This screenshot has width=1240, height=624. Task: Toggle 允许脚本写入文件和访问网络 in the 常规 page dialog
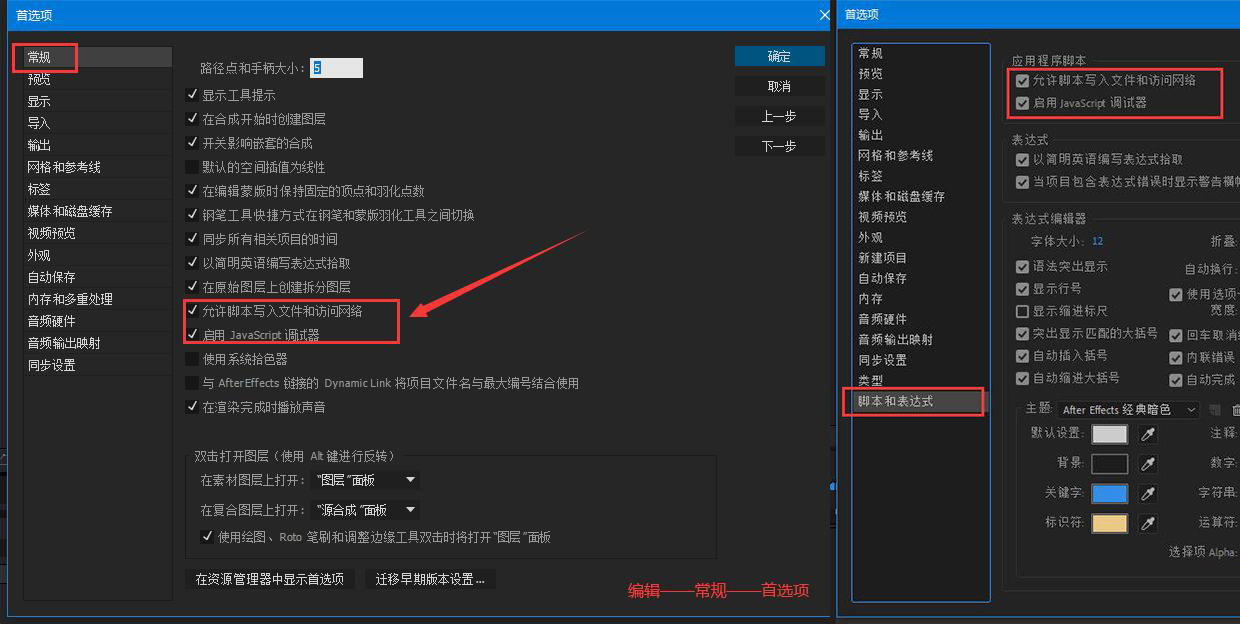(193, 311)
